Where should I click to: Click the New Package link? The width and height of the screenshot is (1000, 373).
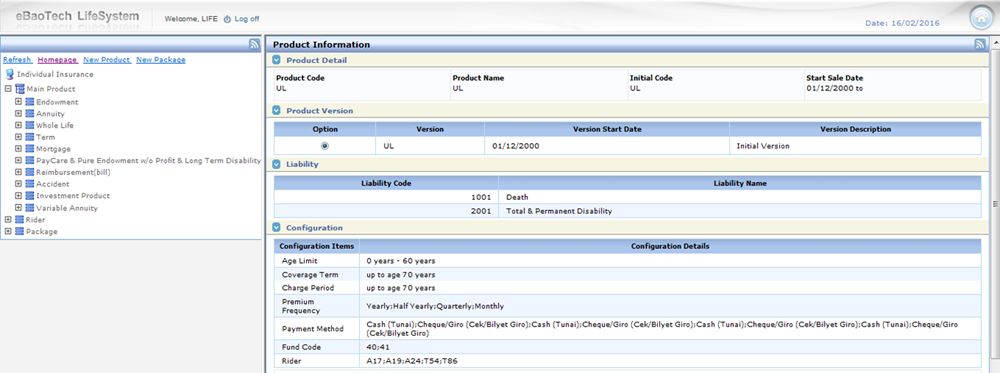(161, 60)
